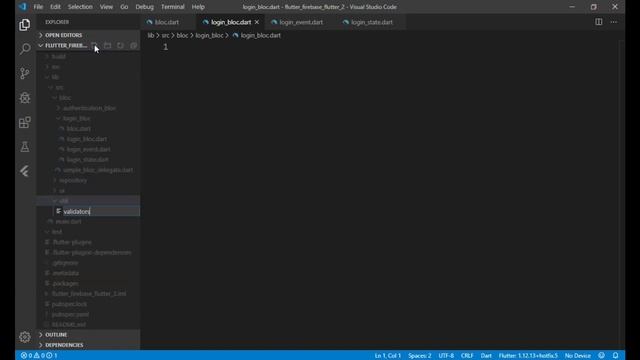Open notifications bell in status bar
The width and height of the screenshot is (640, 360).
click(x=616, y=356)
